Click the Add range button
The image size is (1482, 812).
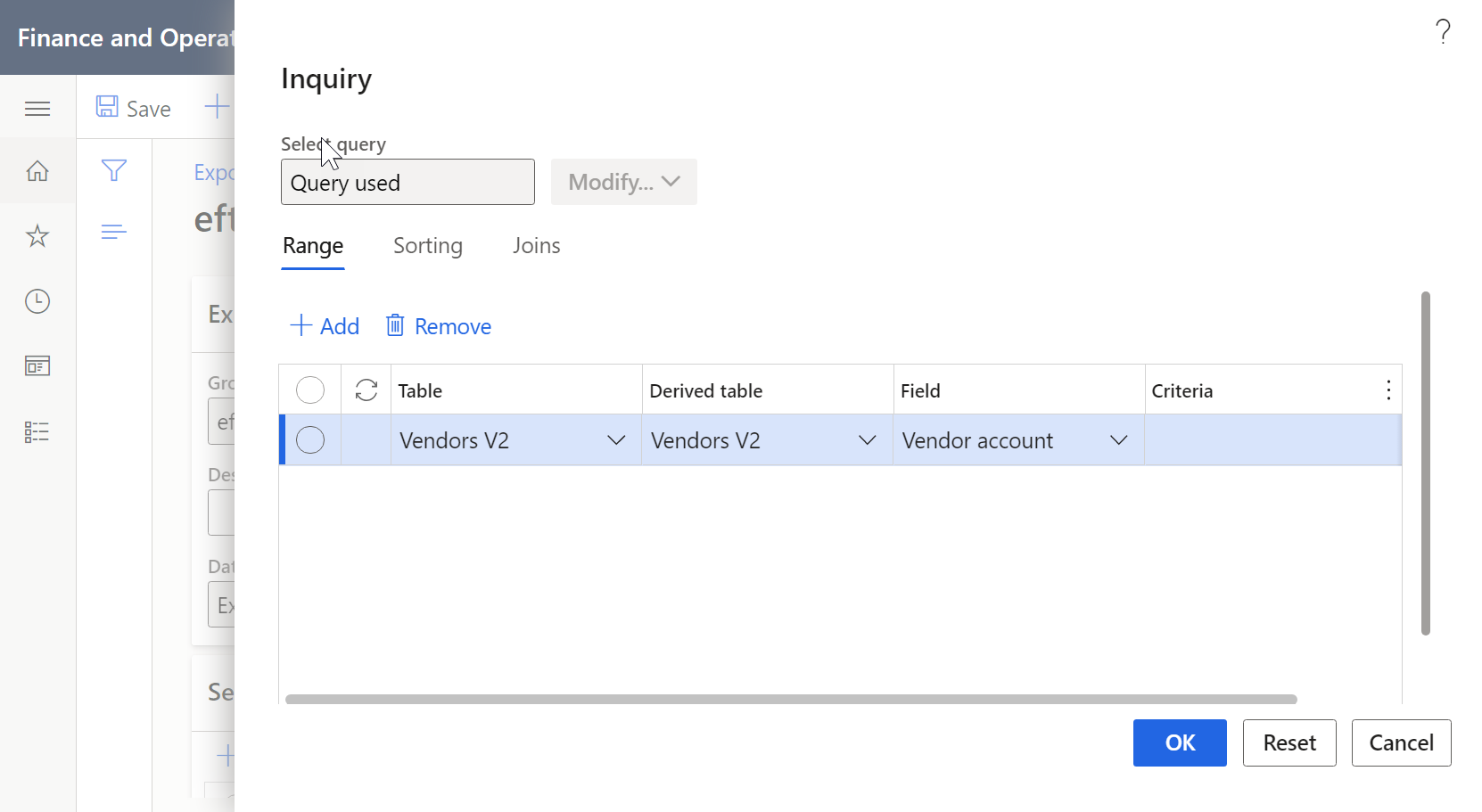(x=325, y=326)
